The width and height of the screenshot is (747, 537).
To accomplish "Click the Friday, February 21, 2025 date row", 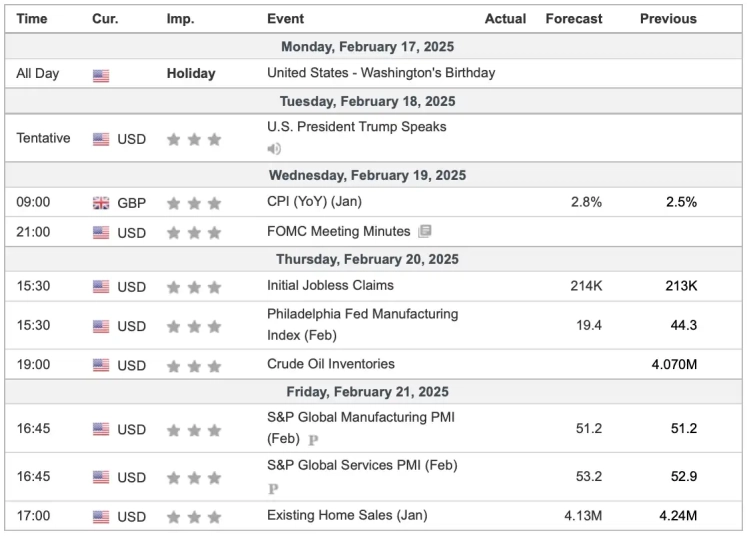I will (x=367, y=392).
